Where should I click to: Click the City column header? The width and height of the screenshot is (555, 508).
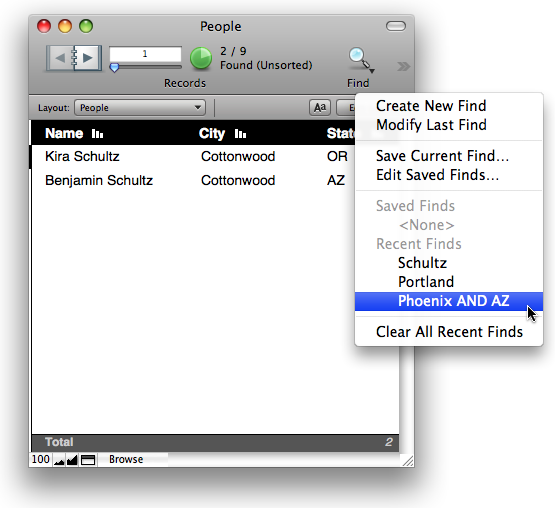click(212, 133)
